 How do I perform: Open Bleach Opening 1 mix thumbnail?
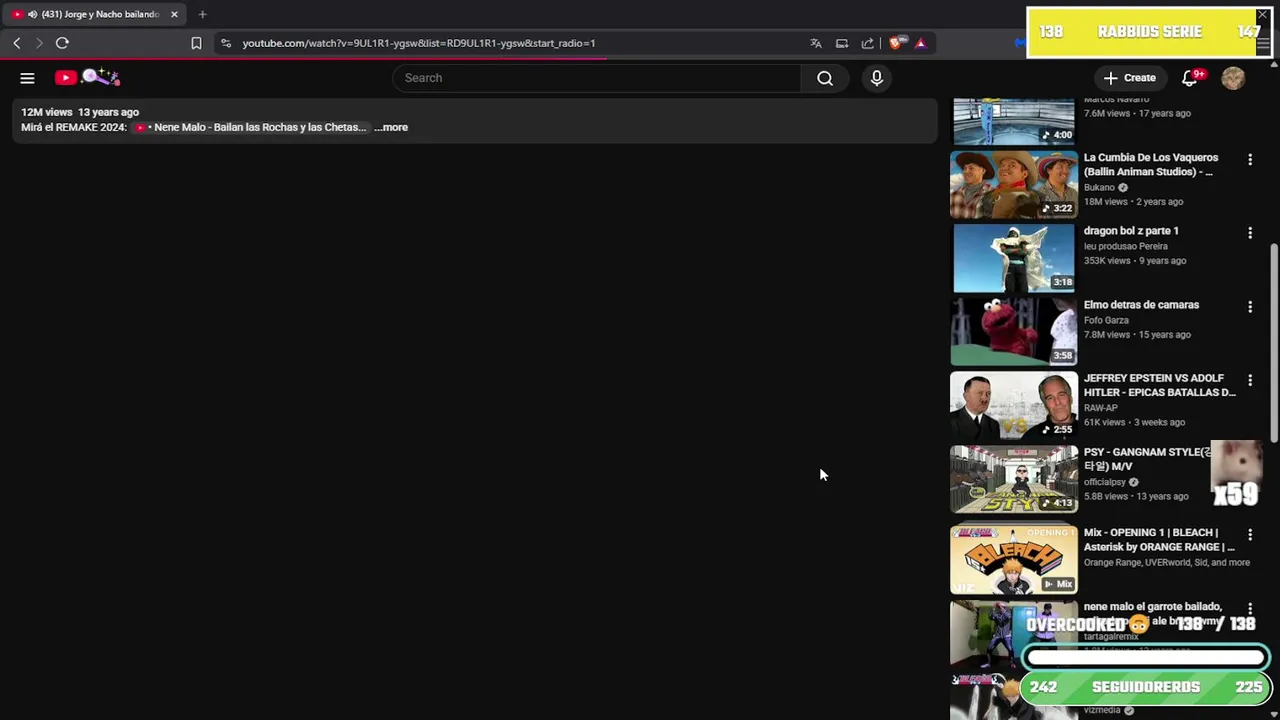pos(1014,559)
